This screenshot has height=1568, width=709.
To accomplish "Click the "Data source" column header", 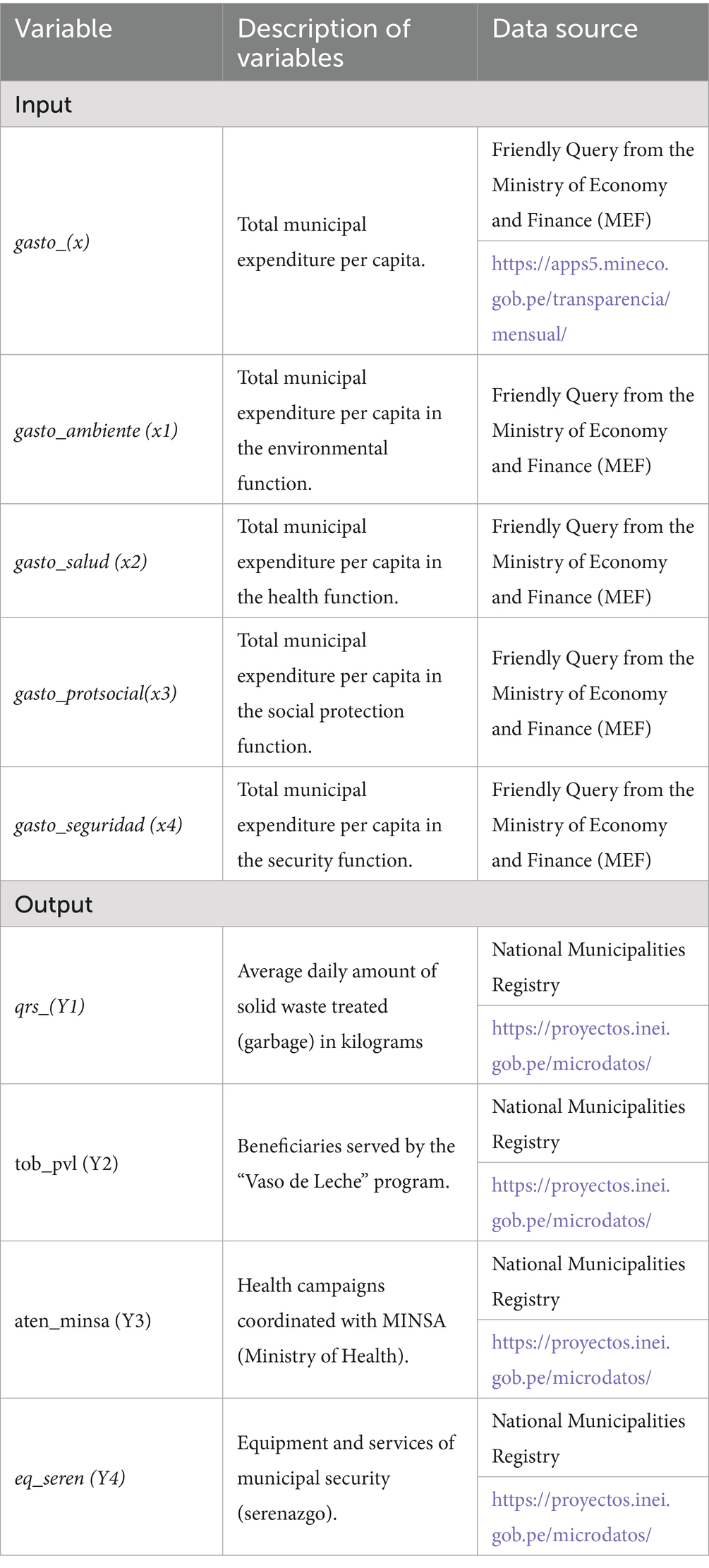I will tap(564, 29).
